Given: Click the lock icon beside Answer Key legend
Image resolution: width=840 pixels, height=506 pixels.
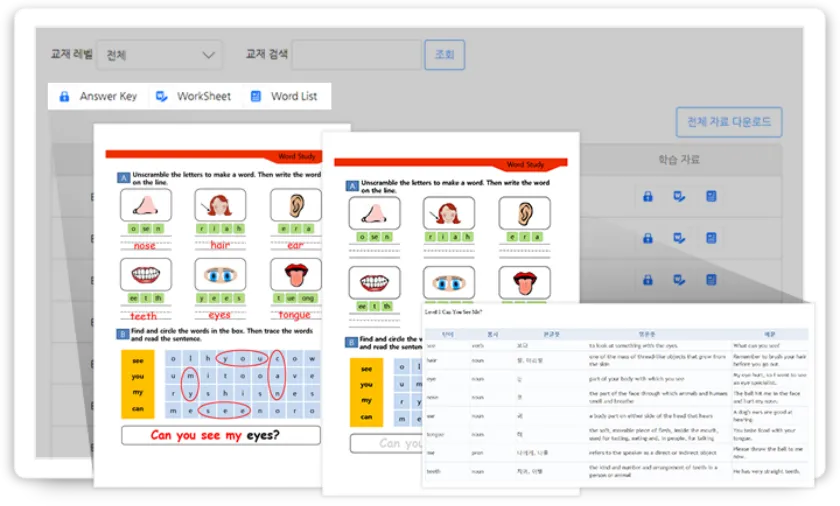Looking at the screenshot, I should click(x=65, y=97).
